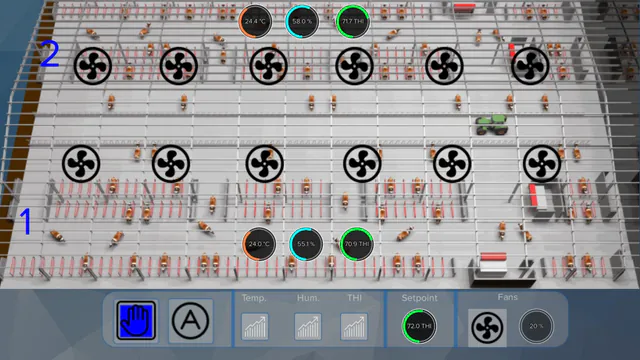The image size is (640, 360).
Task: Toggle the fan icon in Fans panel
Action: coord(487,328)
